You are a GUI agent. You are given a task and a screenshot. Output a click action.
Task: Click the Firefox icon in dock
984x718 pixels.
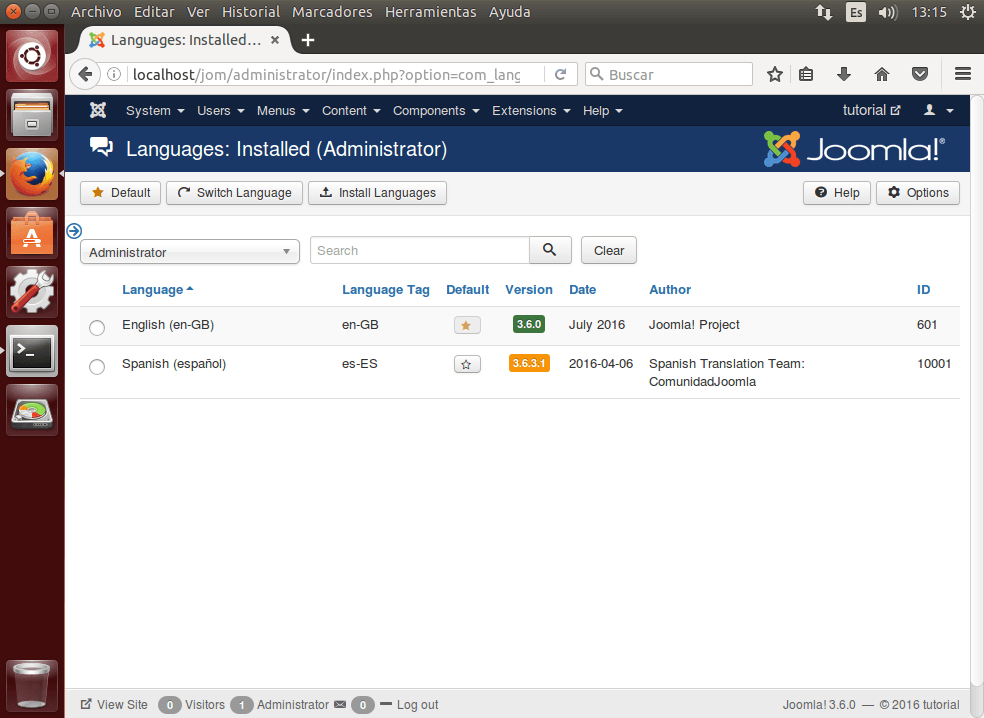tap(32, 174)
